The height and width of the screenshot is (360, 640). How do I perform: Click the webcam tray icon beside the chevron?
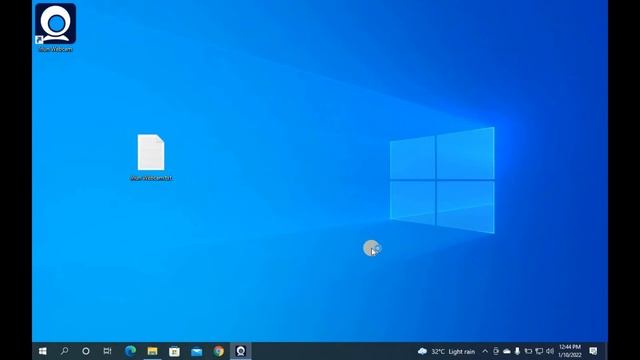click(x=496, y=351)
